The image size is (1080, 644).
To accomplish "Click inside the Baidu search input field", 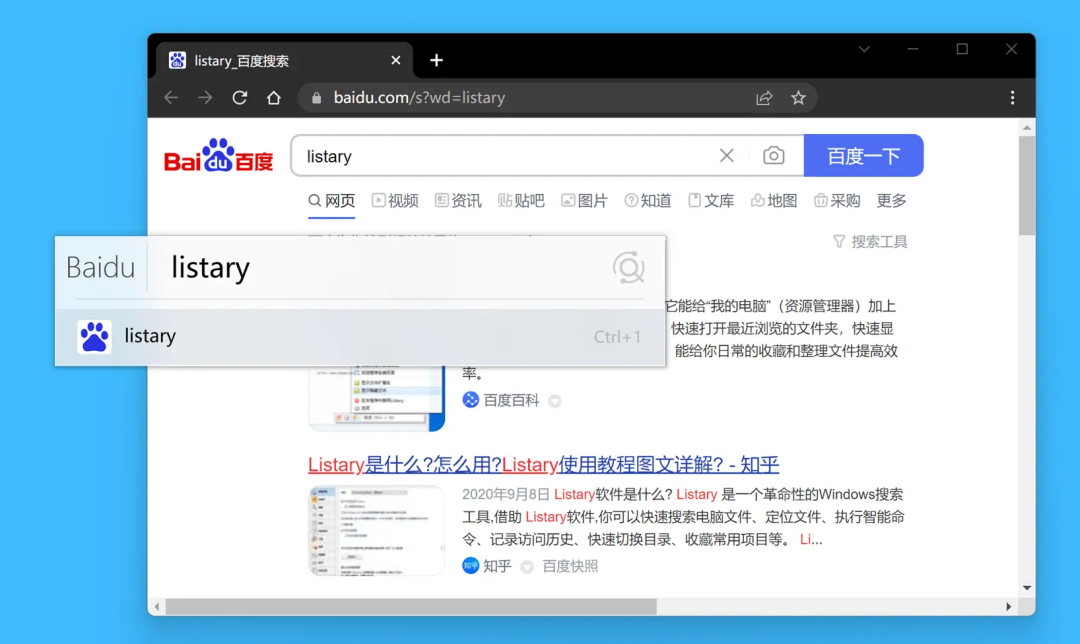I will pyautogui.click(x=450, y=156).
